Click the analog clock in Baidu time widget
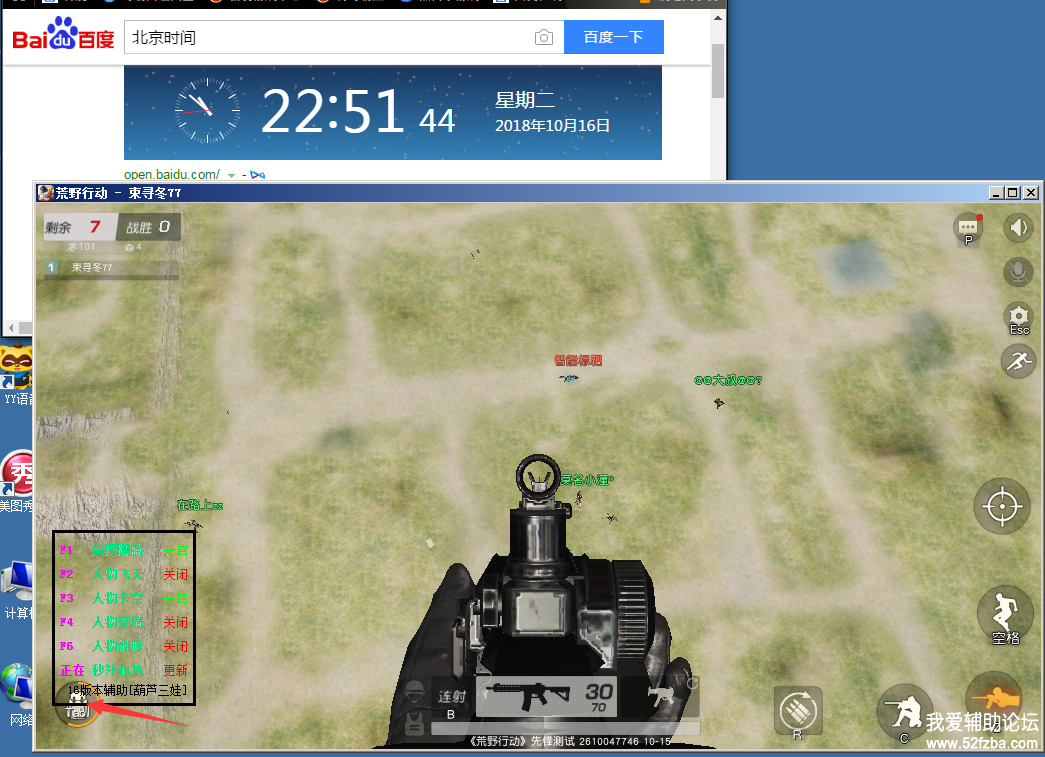 207,111
